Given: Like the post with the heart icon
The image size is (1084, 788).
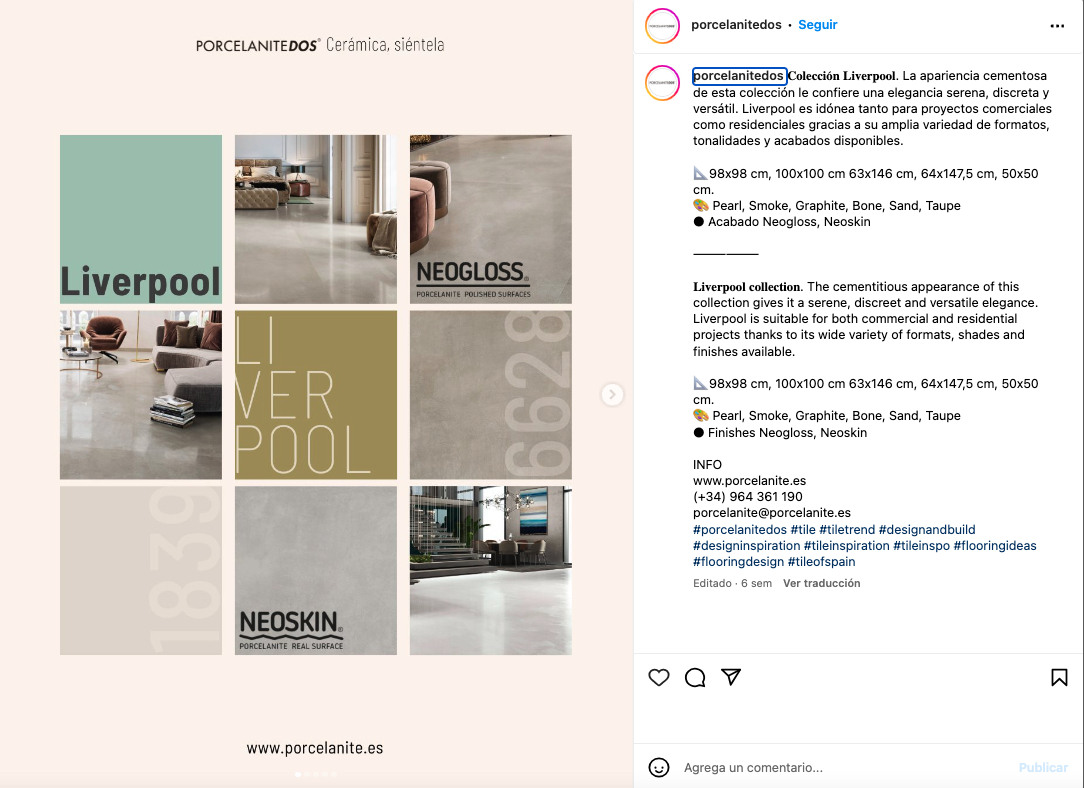Looking at the screenshot, I should pyautogui.click(x=659, y=677).
